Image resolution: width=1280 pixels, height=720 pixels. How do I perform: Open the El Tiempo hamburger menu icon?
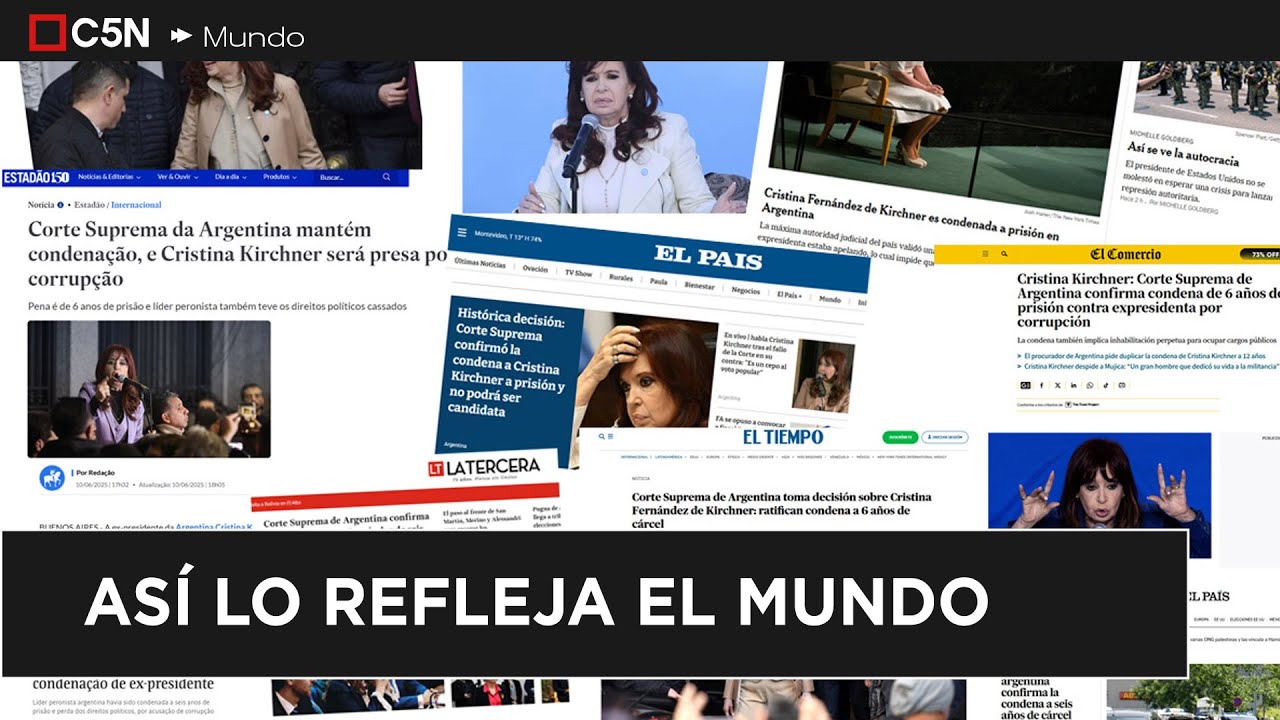(610, 437)
